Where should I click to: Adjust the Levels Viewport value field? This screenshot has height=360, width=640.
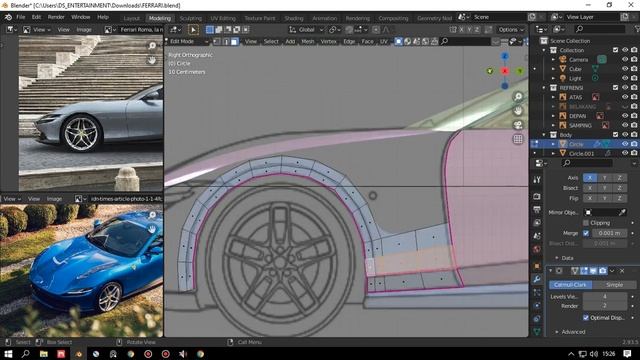click(605, 296)
